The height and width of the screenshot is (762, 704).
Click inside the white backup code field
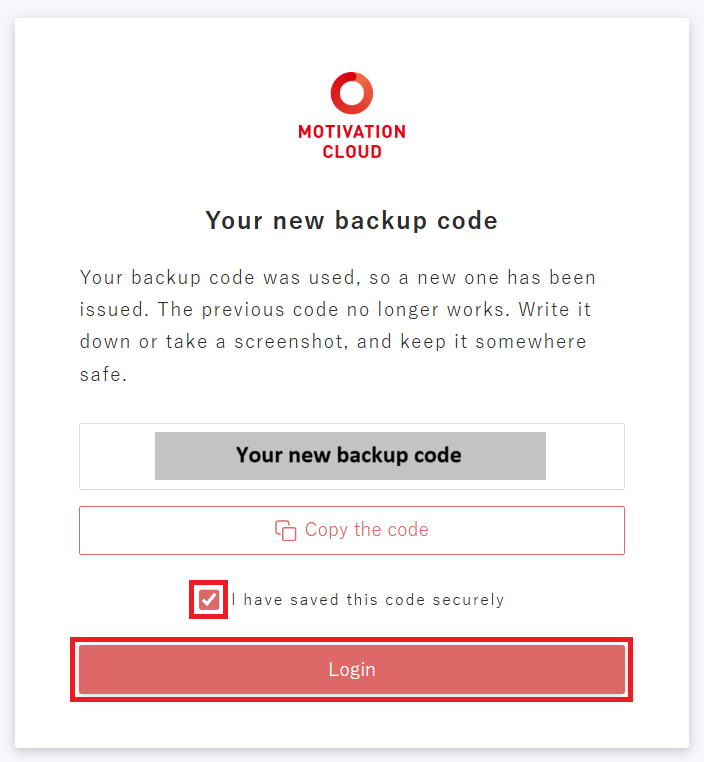[352, 456]
